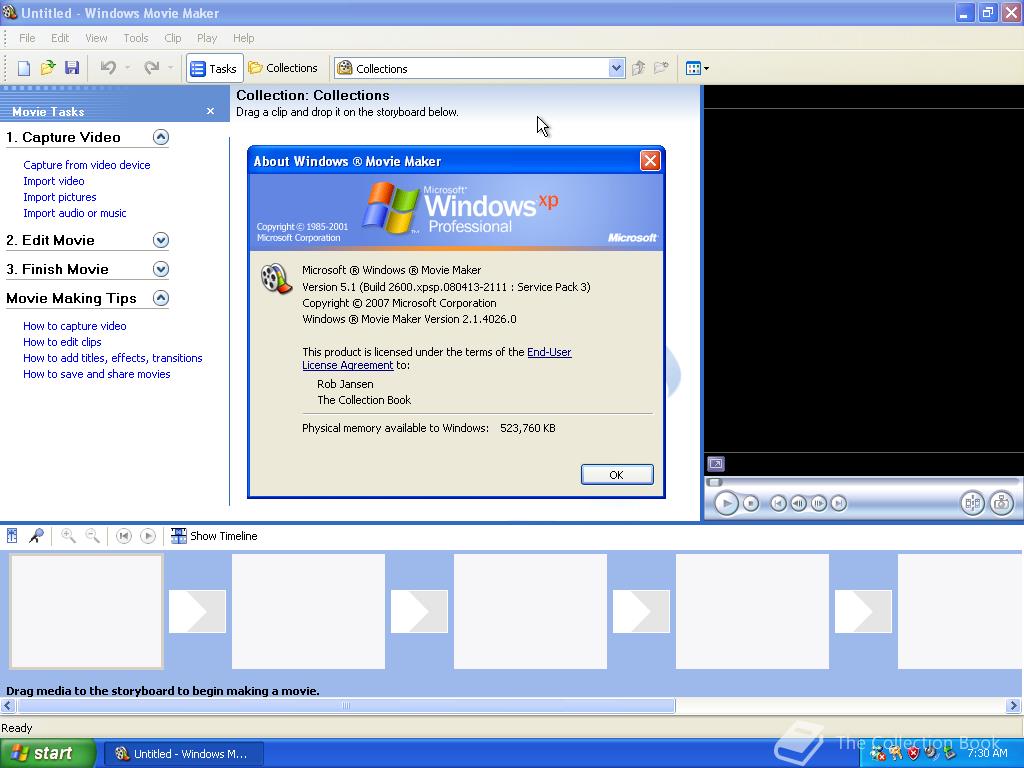Viewport: 1024px width, 768px height.
Task: Click the Movie Maker film reel icon
Action: [276, 279]
